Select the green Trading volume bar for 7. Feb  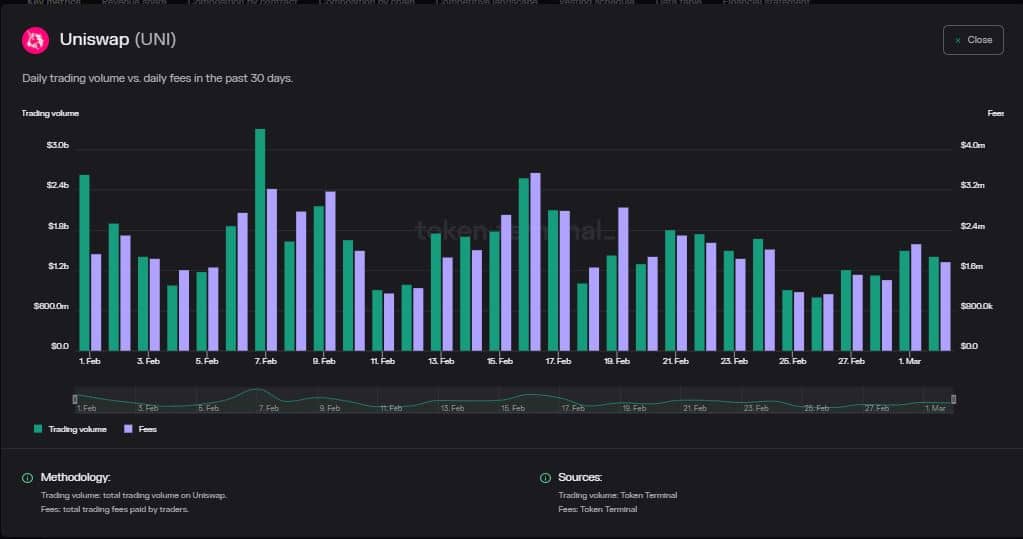pyautogui.click(x=260, y=239)
